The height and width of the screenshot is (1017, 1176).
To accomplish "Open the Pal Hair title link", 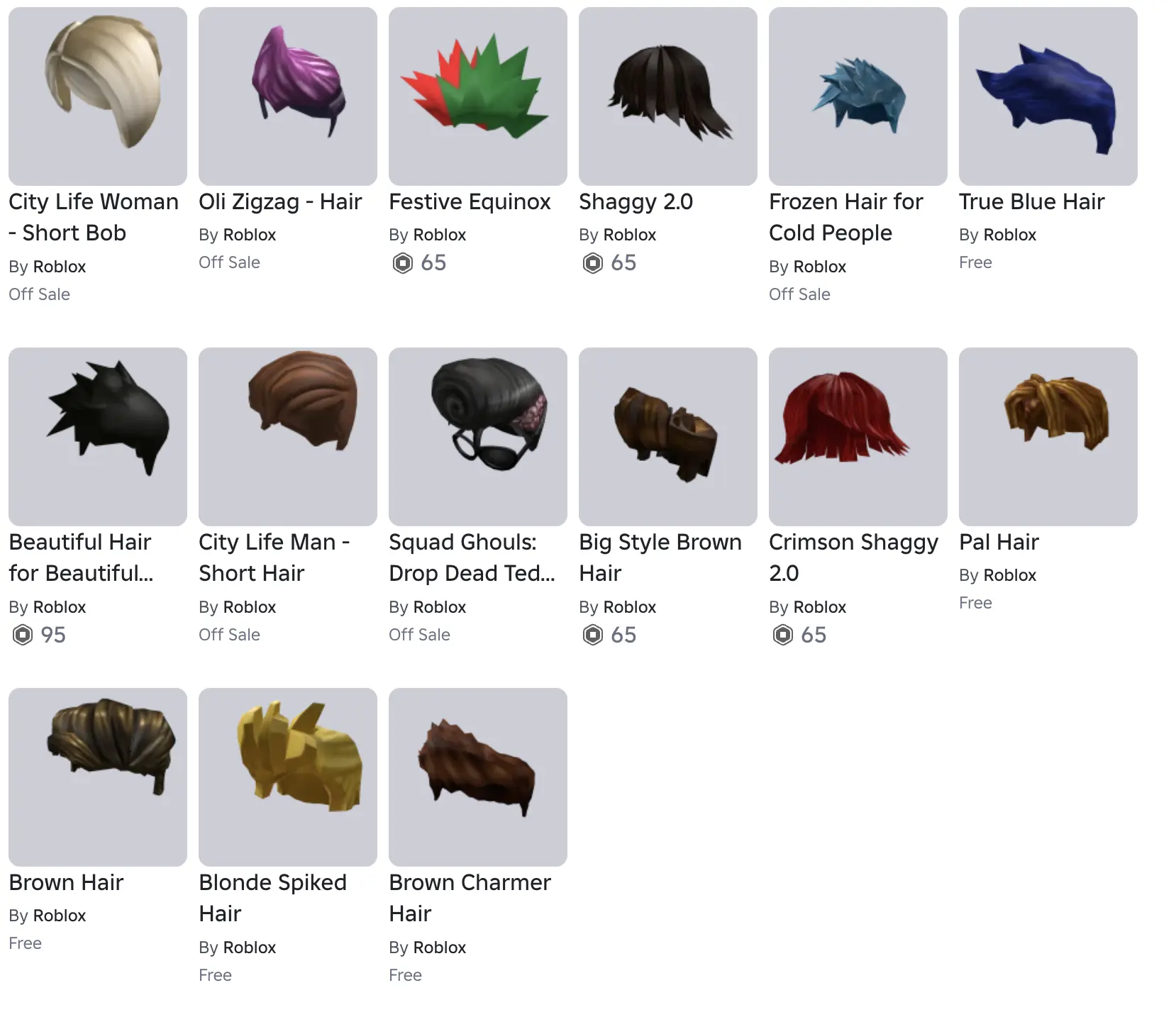I will click(999, 542).
